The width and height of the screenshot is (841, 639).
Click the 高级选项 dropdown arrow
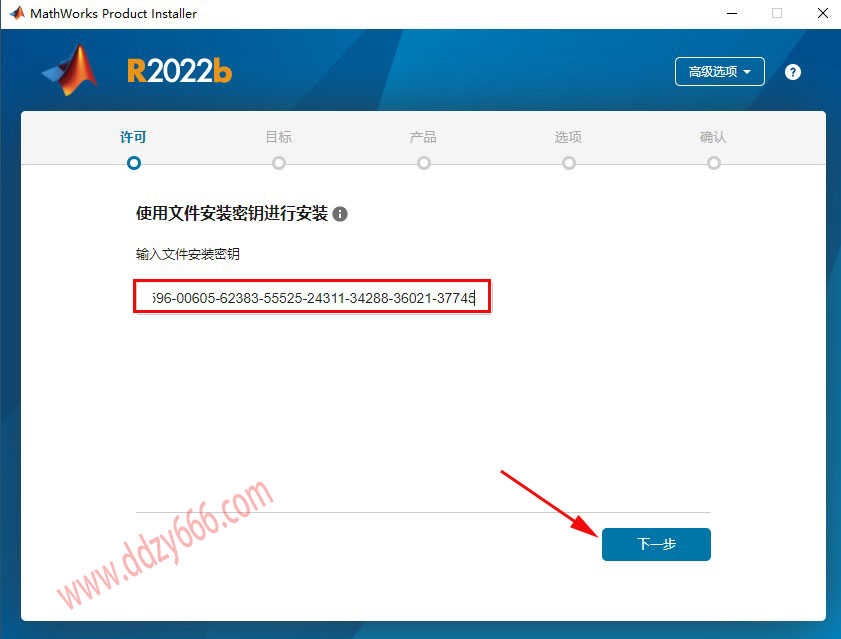point(747,72)
